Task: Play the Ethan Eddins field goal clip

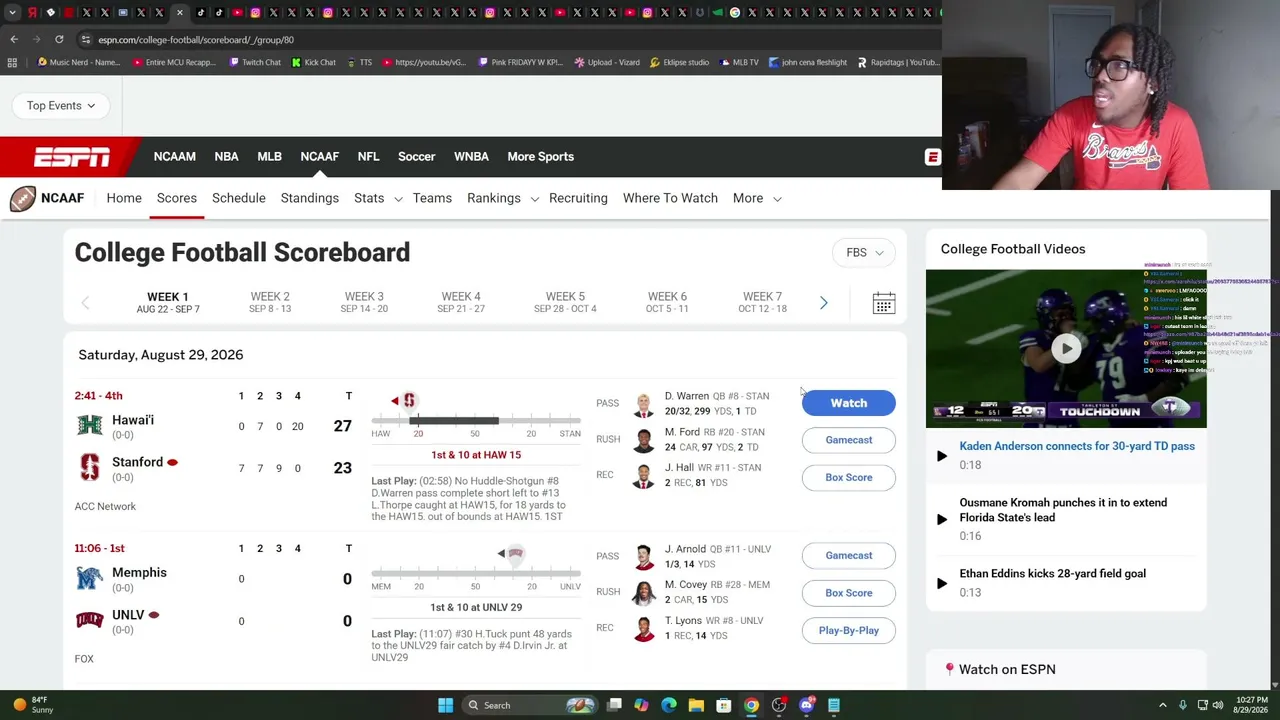Action: 941,583
